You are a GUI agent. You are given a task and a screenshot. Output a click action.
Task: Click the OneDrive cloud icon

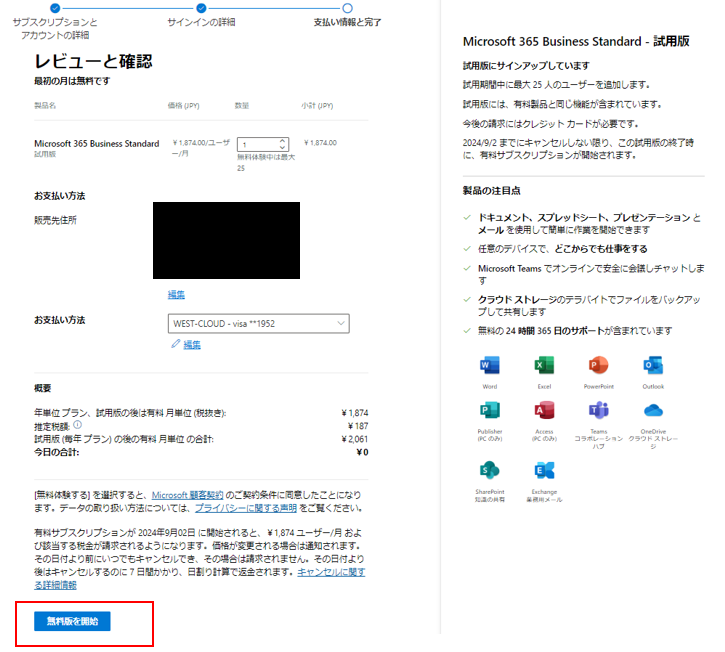pyautogui.click(x=653, y=410)
